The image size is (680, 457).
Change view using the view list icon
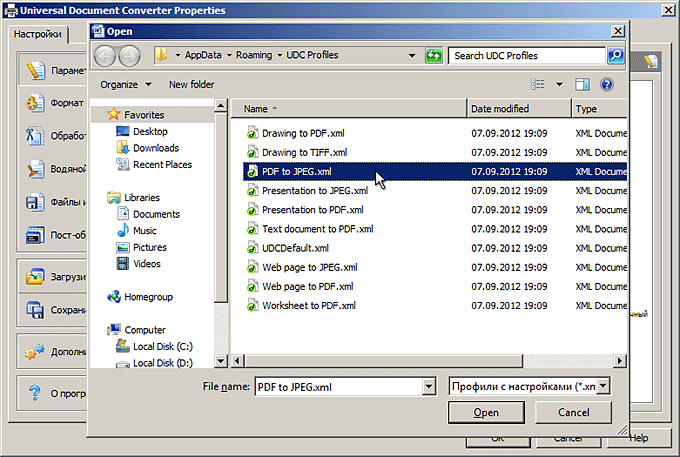538,84
